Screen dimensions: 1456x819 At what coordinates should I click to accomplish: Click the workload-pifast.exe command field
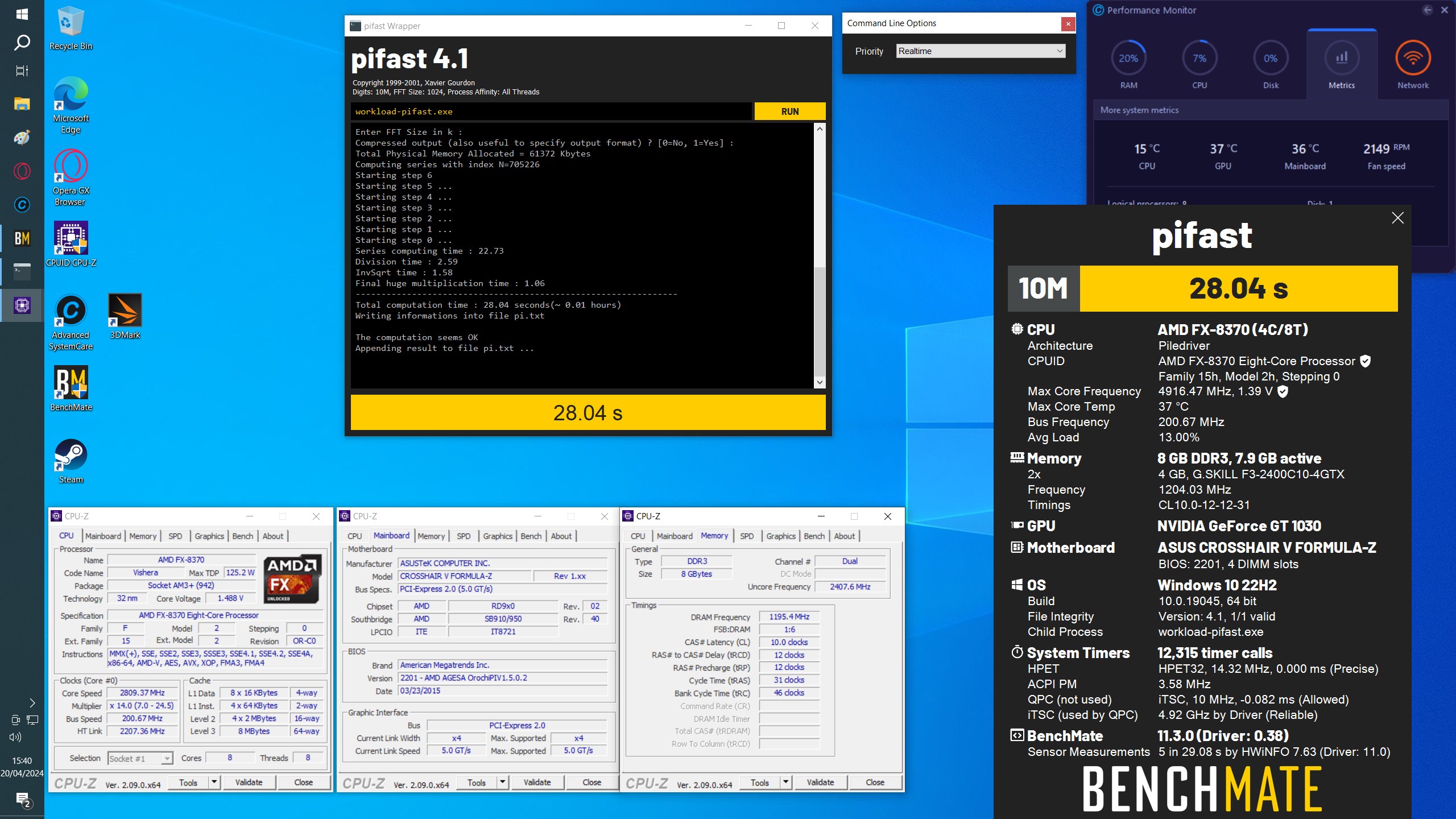[551, 111]
